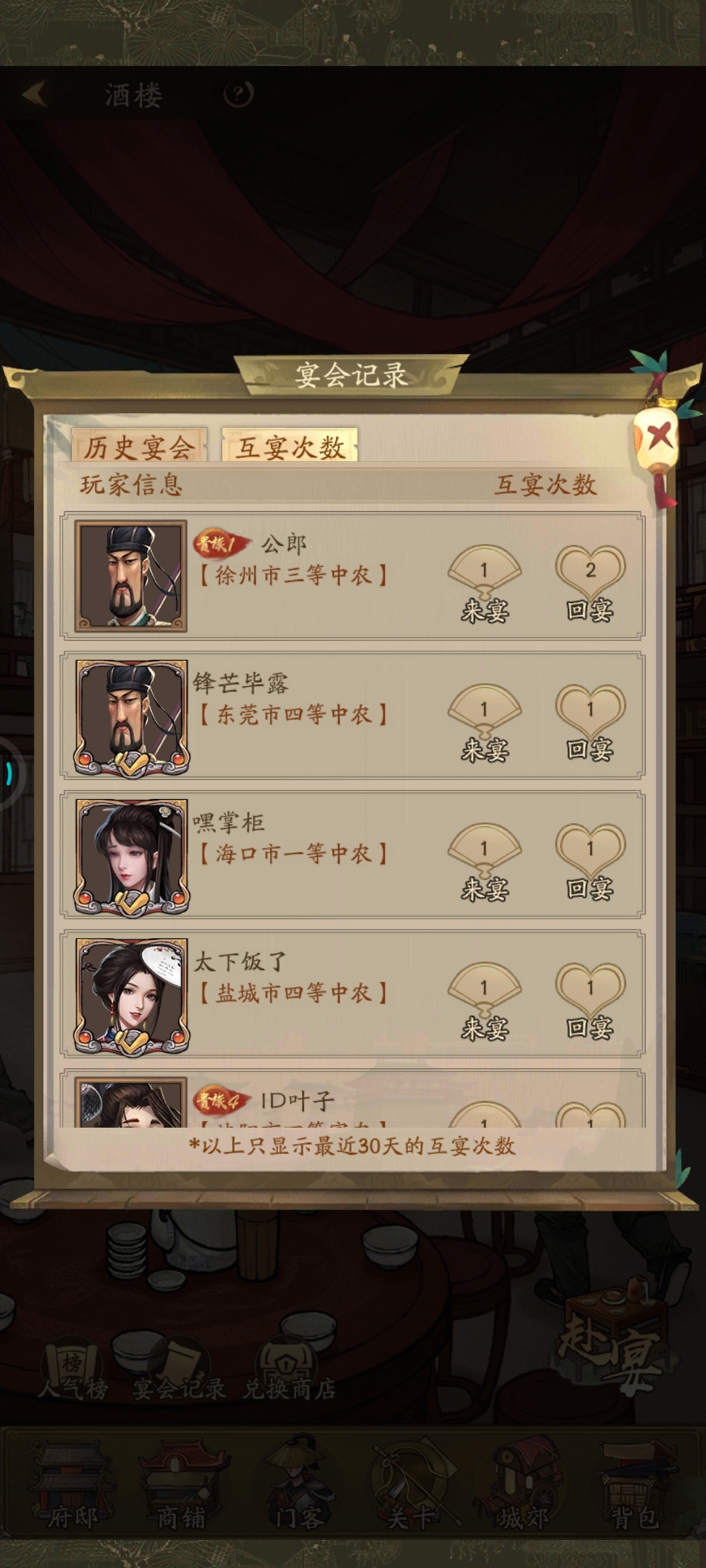View 嘿掌柜 player portrait
Viewport: 706px width, 1568px height.
(x=131, y=857)
